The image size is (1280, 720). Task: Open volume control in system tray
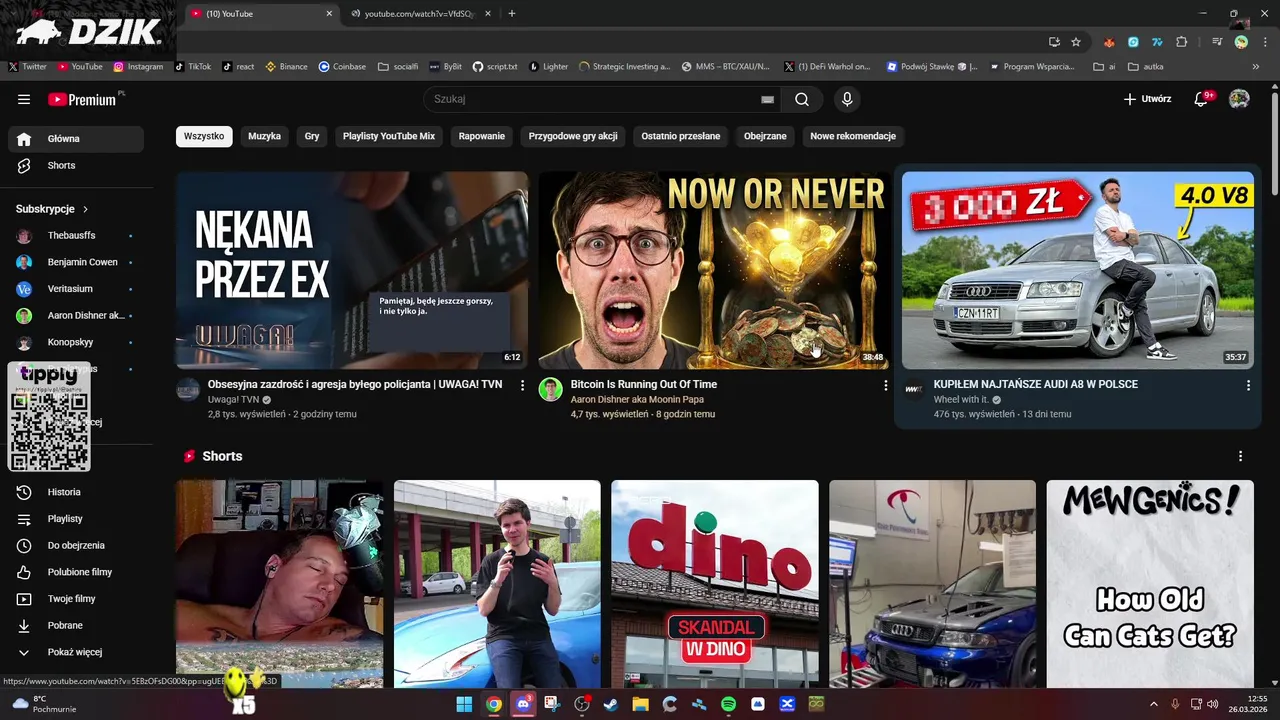(1212, 704)
